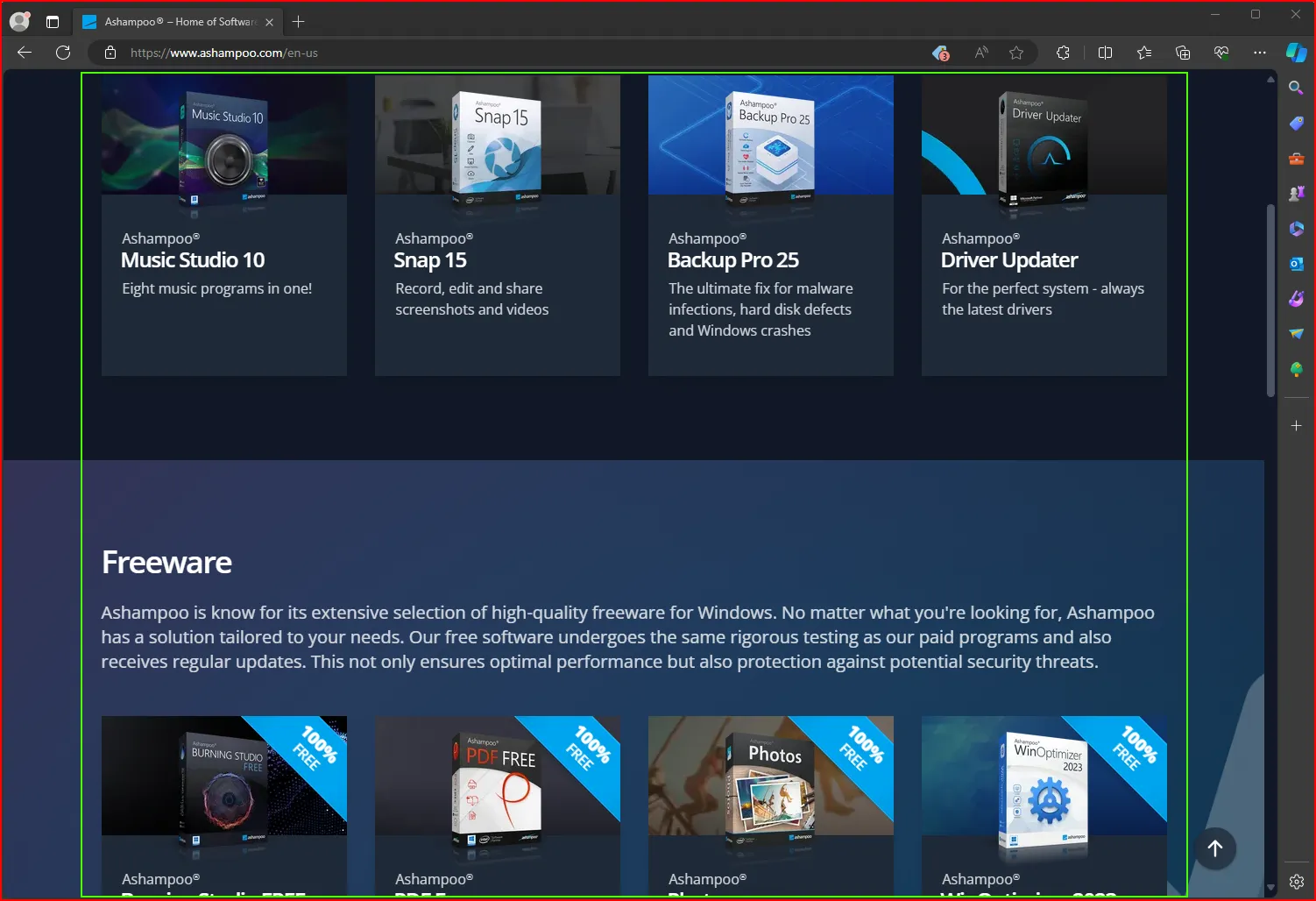The image size is (1316, 901).
Task: Open sidebar settings gear icon
Action: tap(1297, 882)
